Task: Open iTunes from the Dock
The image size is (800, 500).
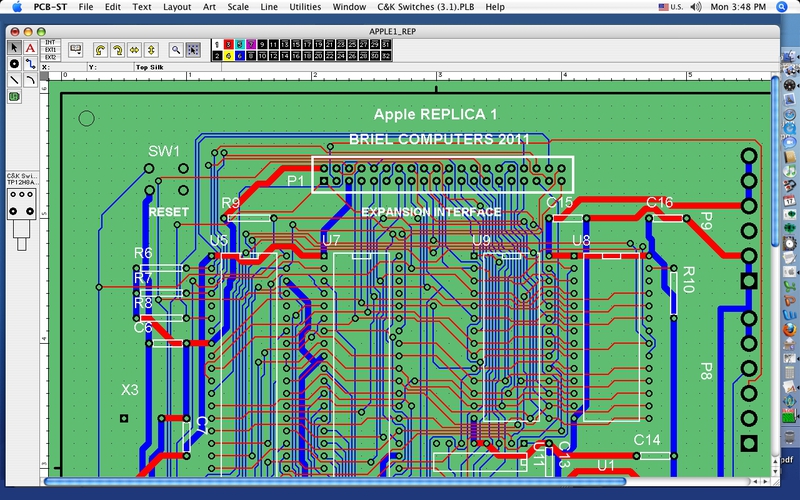Action: pos(790,171)
